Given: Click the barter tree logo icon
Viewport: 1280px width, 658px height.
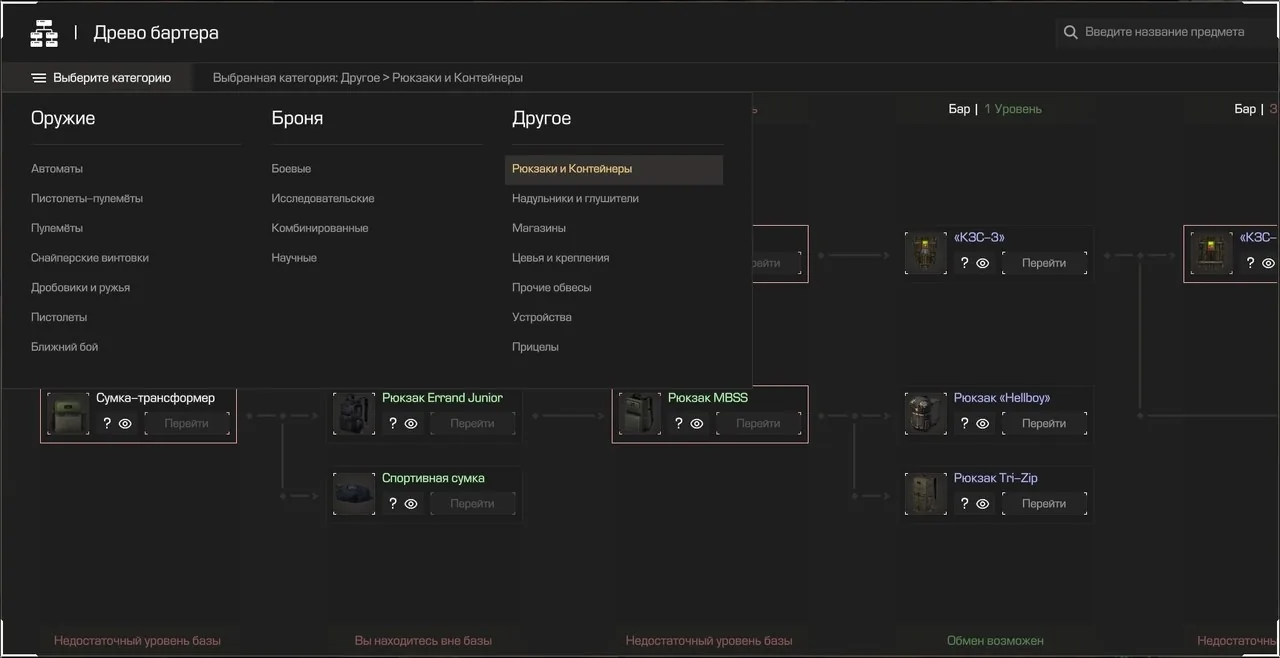Looking at the screenshot, I should [44, 33].
